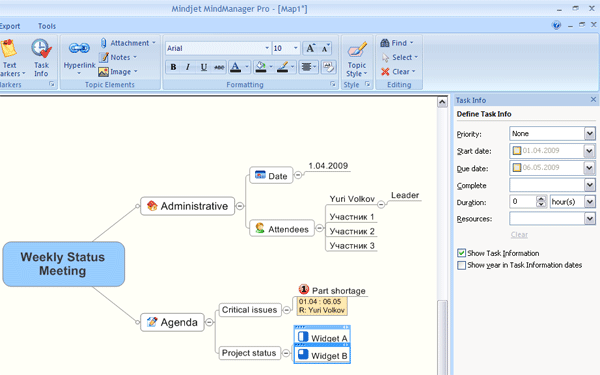Insert a Hyperlink via chain icon
Viewport: 600px width, 375px height.
tap(79, 48)
